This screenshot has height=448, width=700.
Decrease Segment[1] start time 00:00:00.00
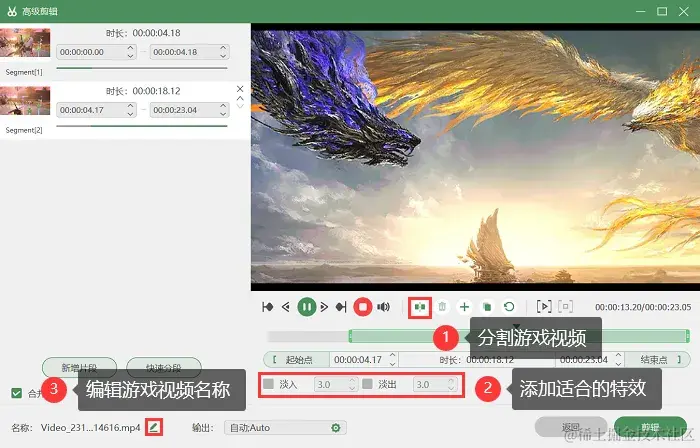tap(130, 56)
